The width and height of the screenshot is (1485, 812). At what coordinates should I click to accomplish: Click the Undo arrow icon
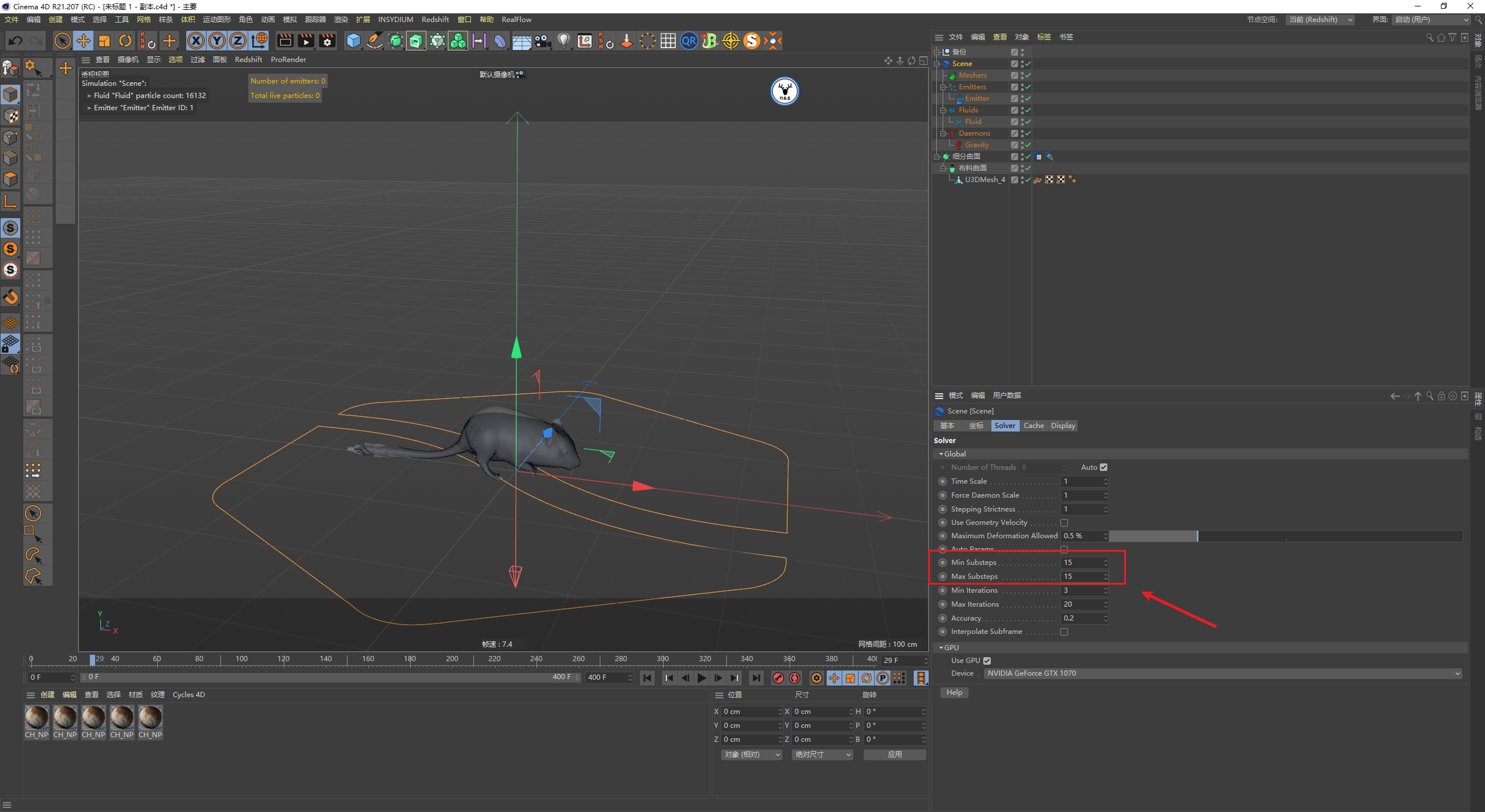click(16, 41)
